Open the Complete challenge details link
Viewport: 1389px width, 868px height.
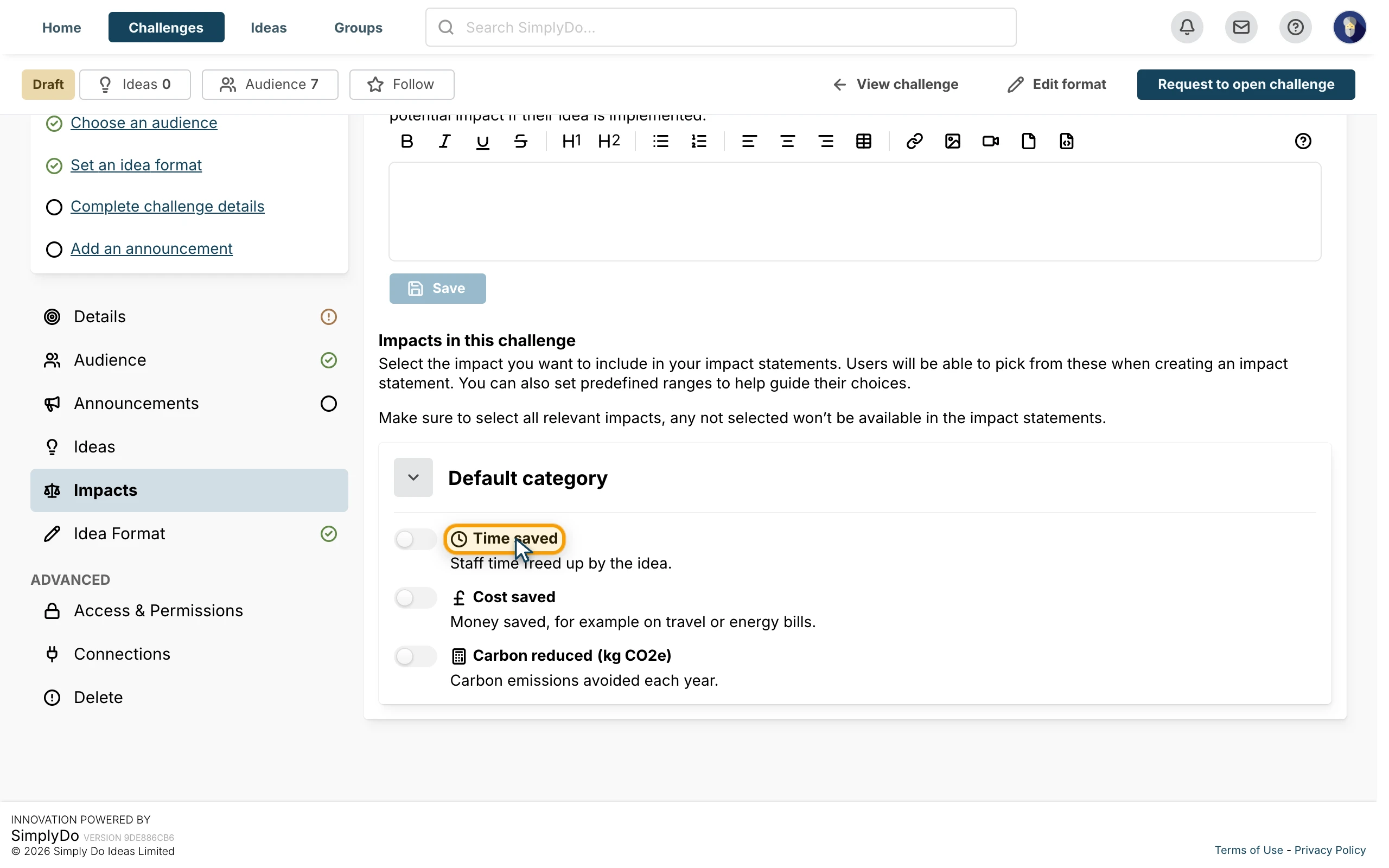[168, 207]
